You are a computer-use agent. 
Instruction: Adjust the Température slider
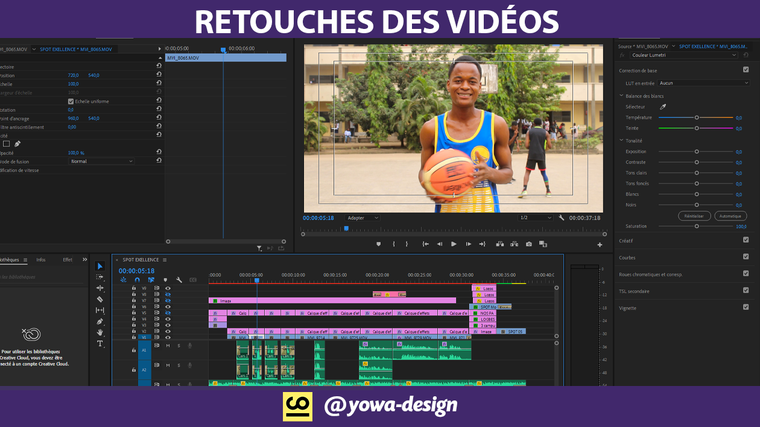[x=696, y=118]
